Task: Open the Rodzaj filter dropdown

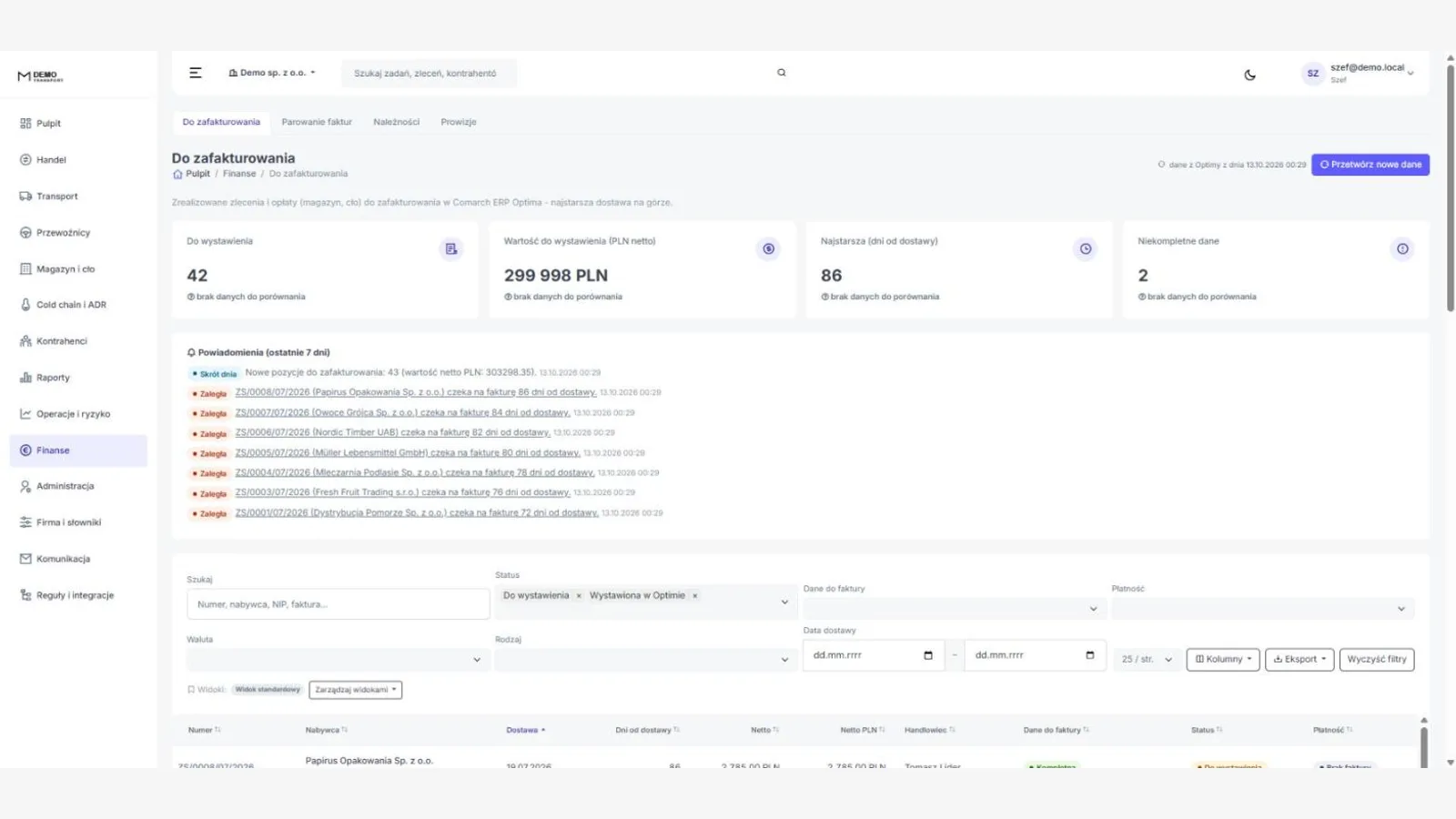Action: point(645,660)
